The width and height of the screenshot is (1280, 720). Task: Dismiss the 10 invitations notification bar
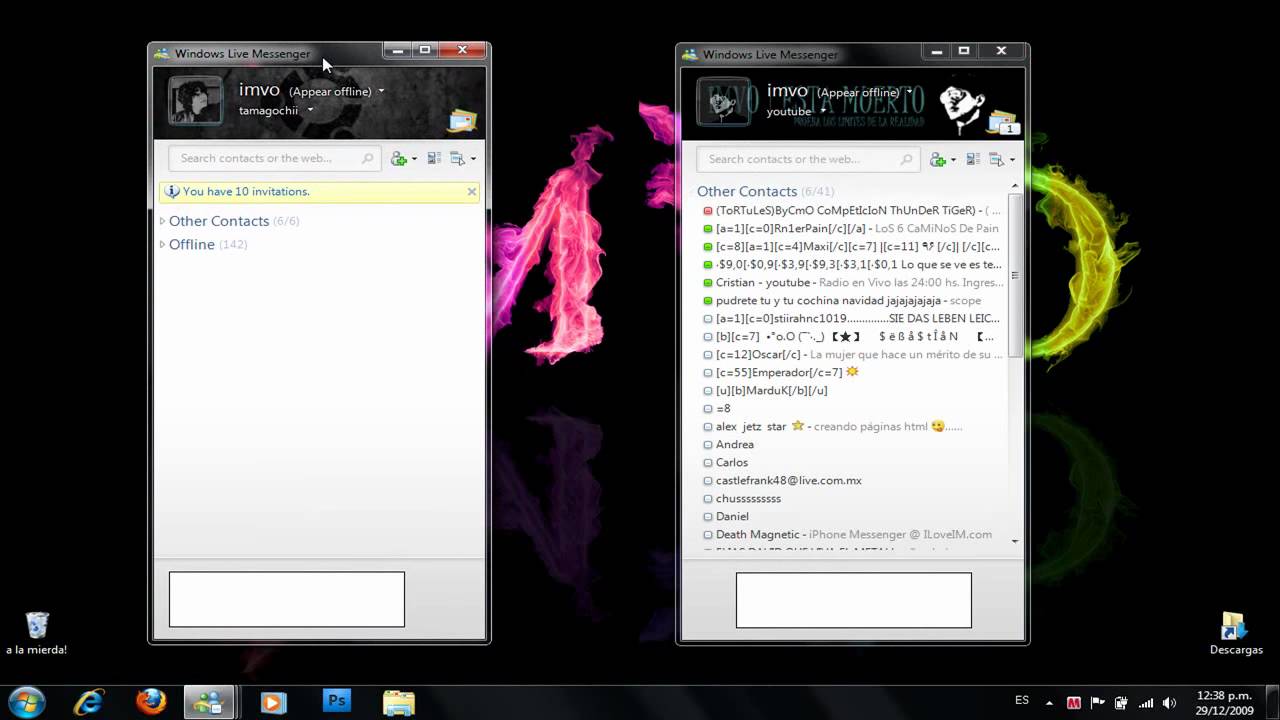coord(472,191)
